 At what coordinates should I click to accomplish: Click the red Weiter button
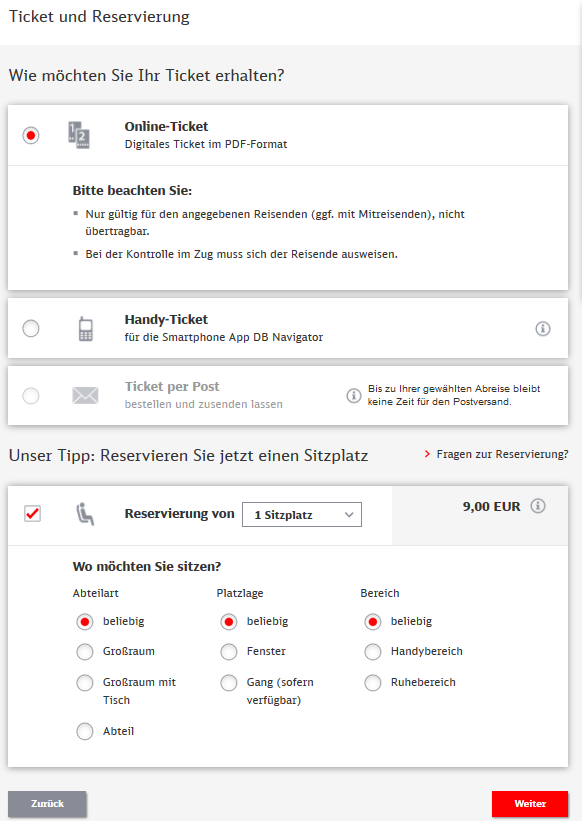click(530, 804)
